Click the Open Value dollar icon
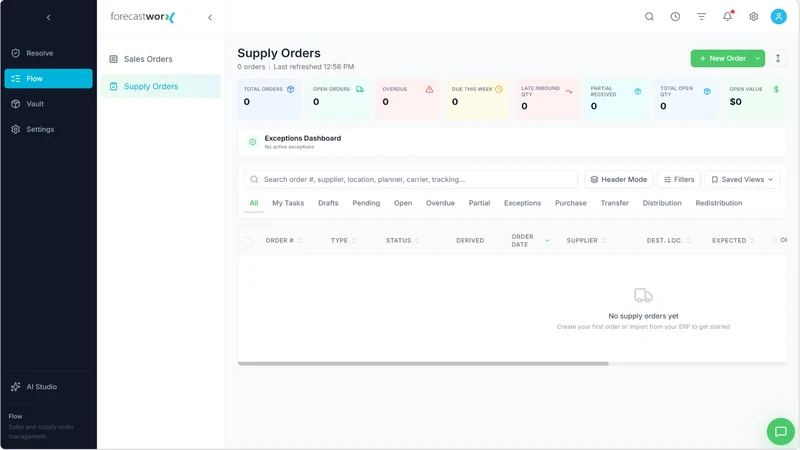Viewport: 800px width, 450px height. pyautogui.click(x=776, y=89)
